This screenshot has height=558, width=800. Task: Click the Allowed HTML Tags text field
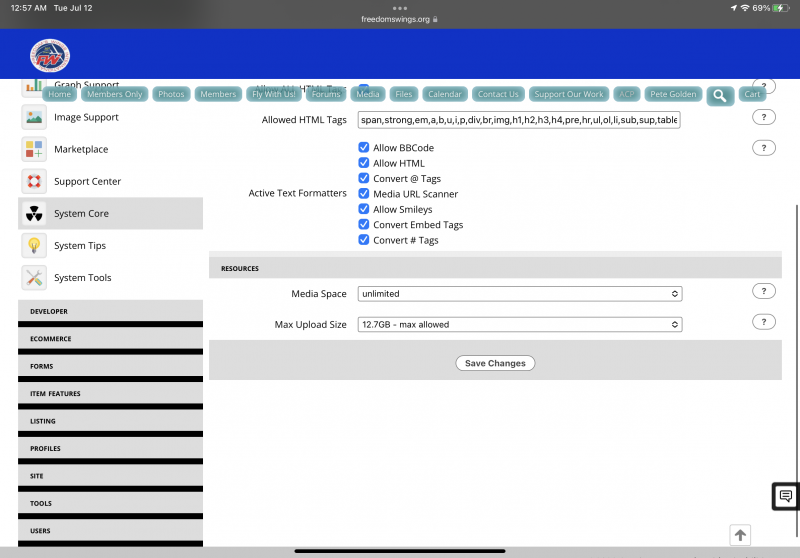520,120
